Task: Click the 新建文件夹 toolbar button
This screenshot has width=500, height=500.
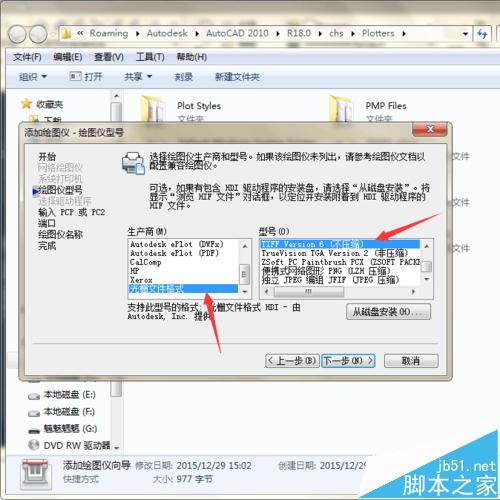Action: (x=237, y=77)
